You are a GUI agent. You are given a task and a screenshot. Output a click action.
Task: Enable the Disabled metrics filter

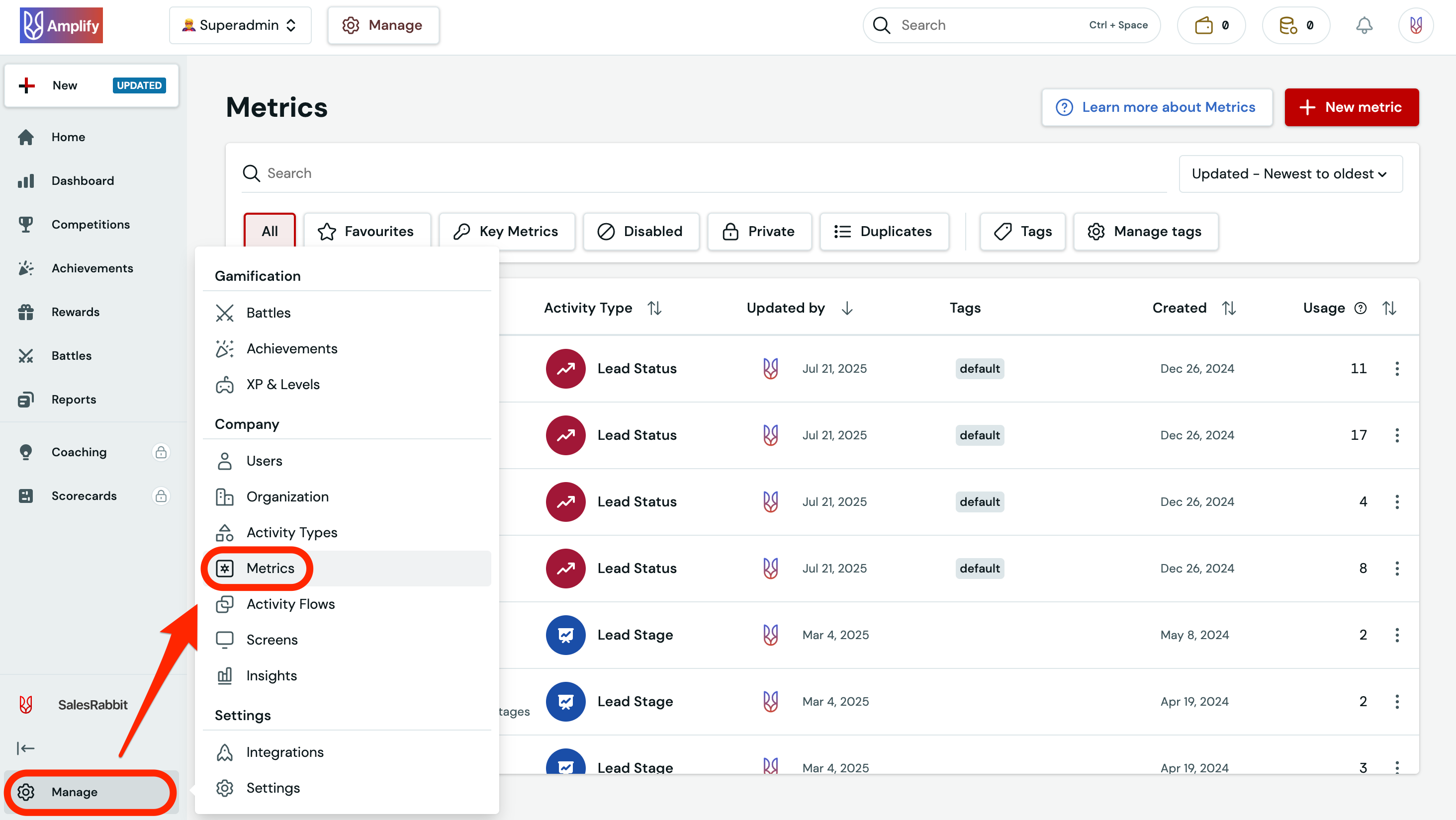pos(641,231)
